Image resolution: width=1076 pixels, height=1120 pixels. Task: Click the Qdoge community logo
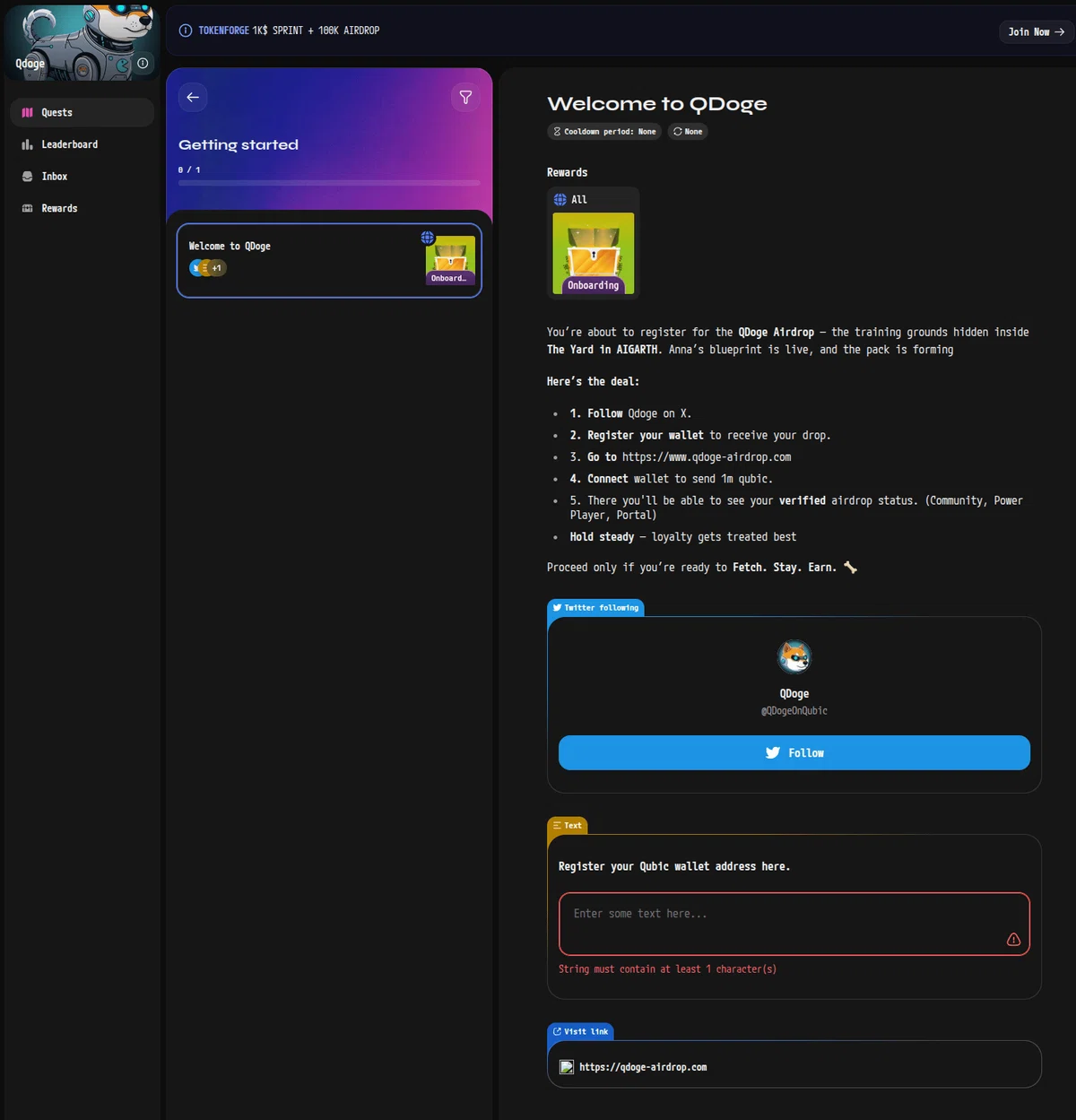(x=82, y=42)
